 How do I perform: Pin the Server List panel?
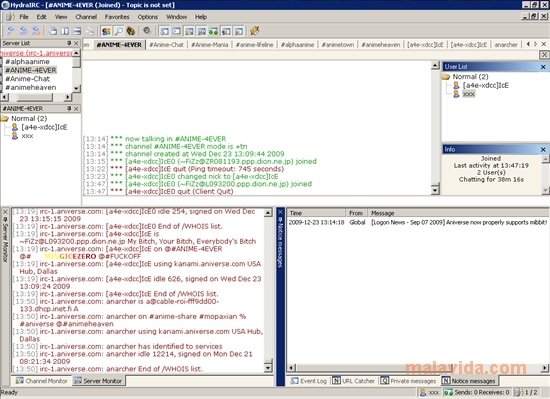pyautogui.click(x=69, y=43)
